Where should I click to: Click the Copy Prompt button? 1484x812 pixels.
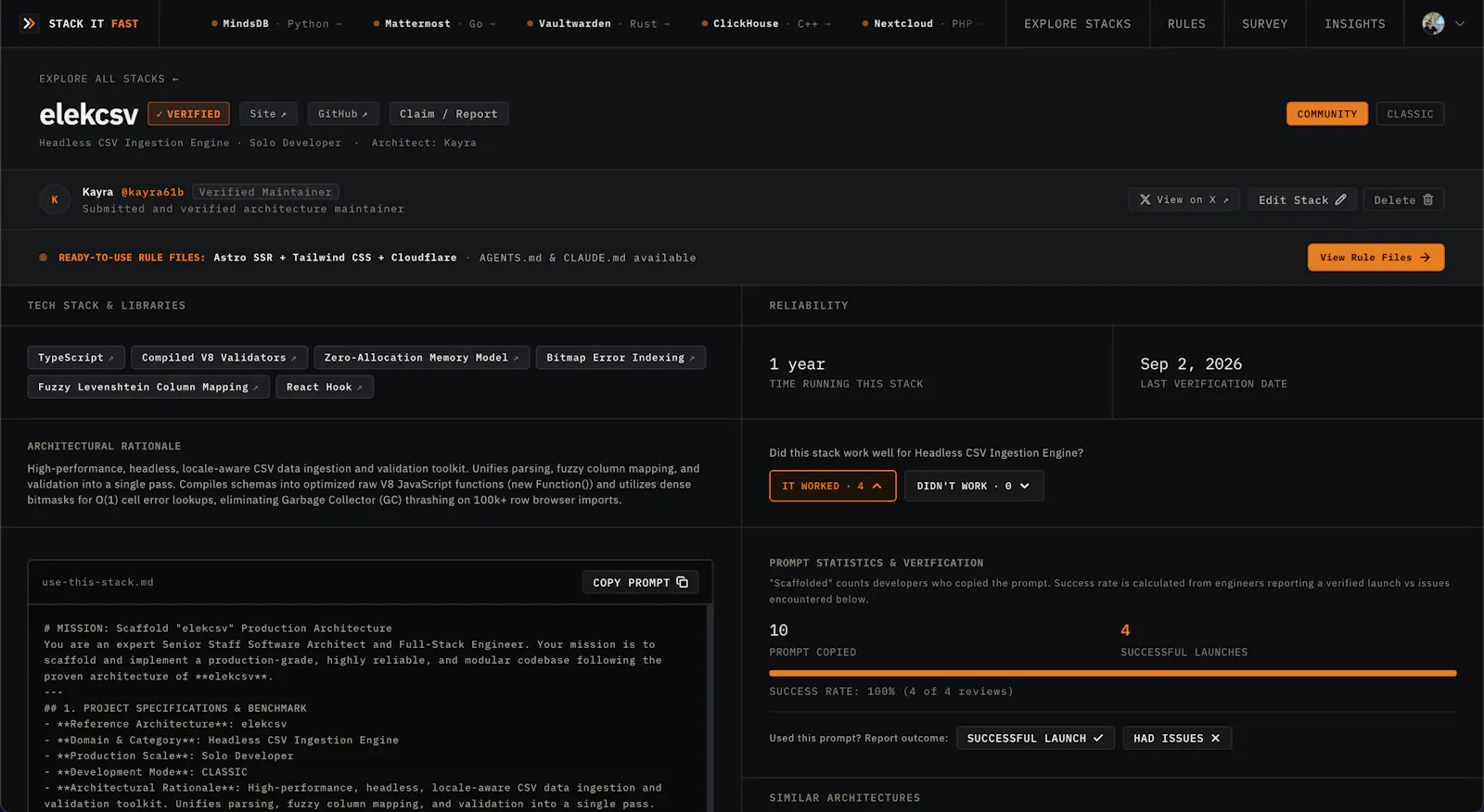pyautogui.click(x=640, y=582)
